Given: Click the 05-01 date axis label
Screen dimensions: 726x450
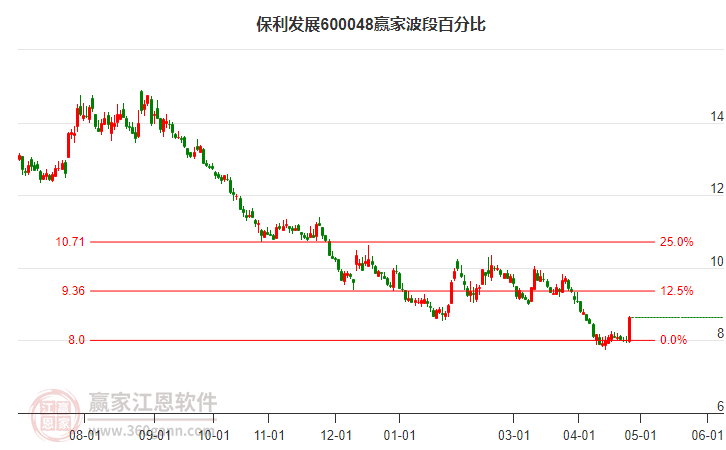Looking at the screenshot, I should tap(640, 435).
